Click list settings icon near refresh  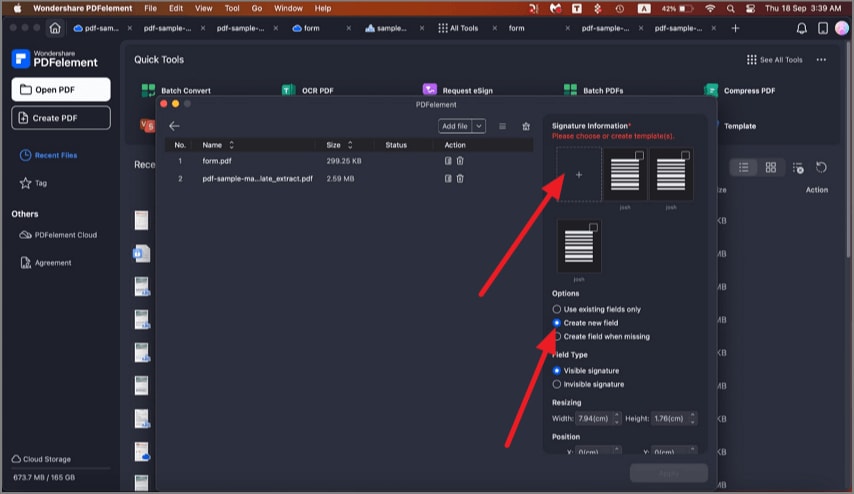point(798,168)
